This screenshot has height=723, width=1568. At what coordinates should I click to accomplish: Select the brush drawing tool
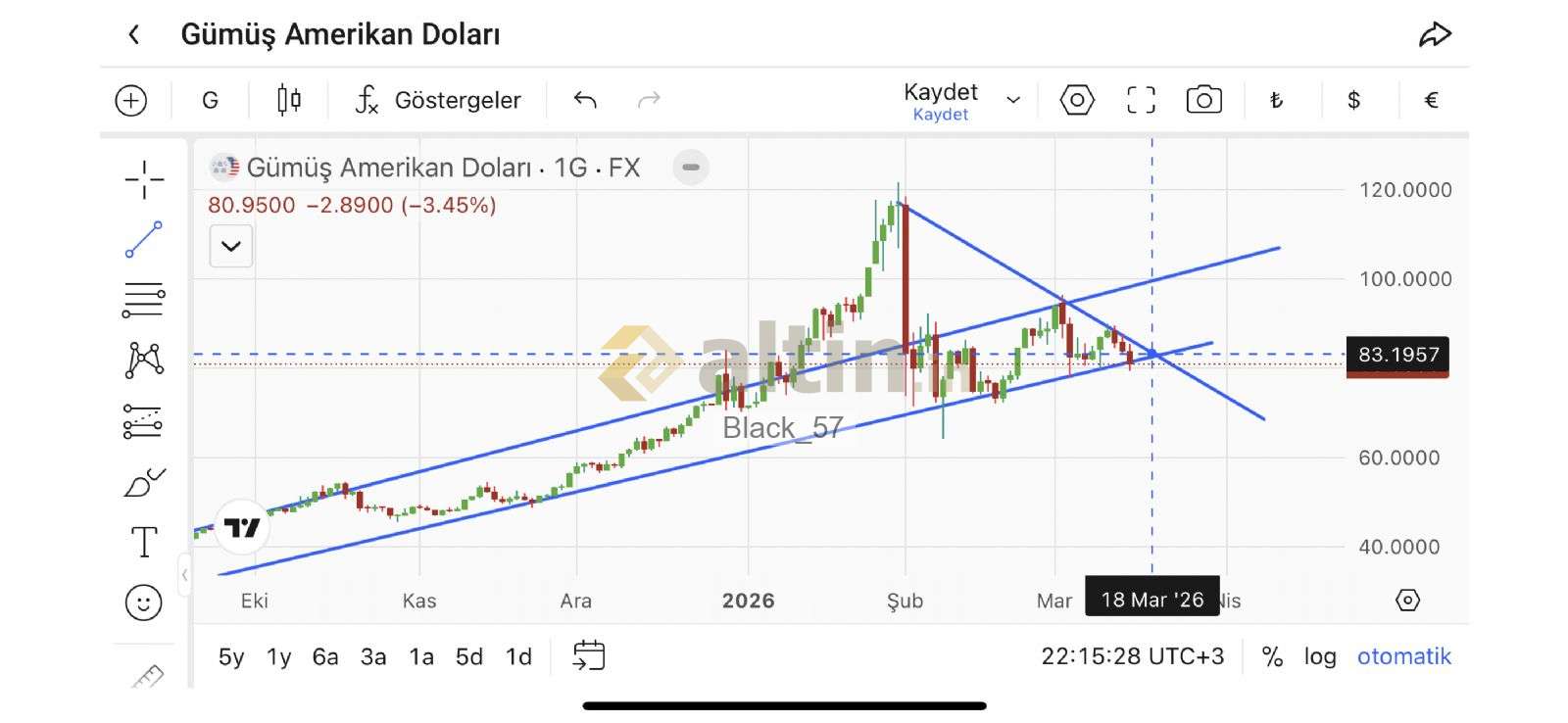pyautogui.click(x=144, y=482)
